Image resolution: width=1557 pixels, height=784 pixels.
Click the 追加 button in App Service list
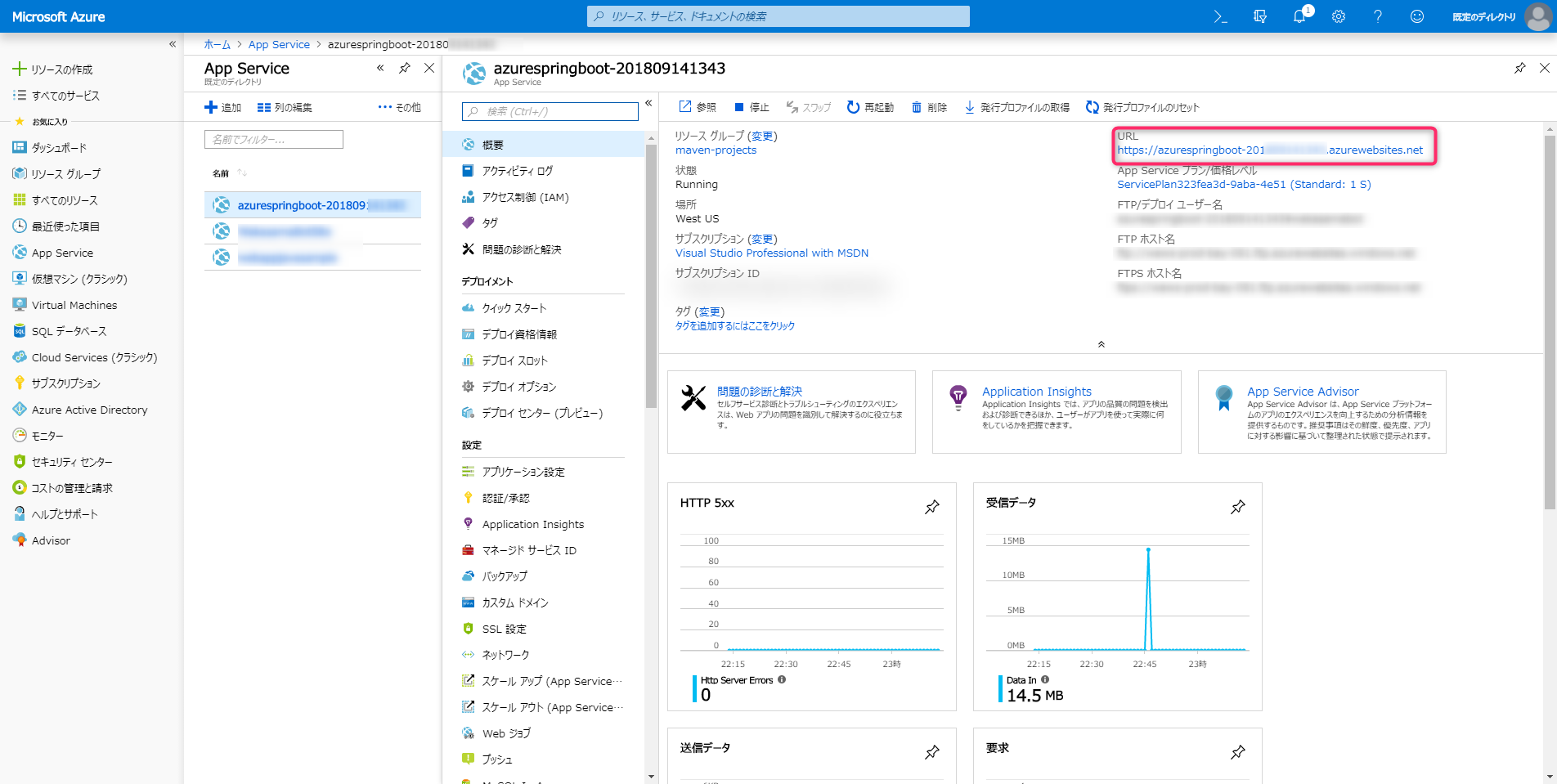coord(222,107)
